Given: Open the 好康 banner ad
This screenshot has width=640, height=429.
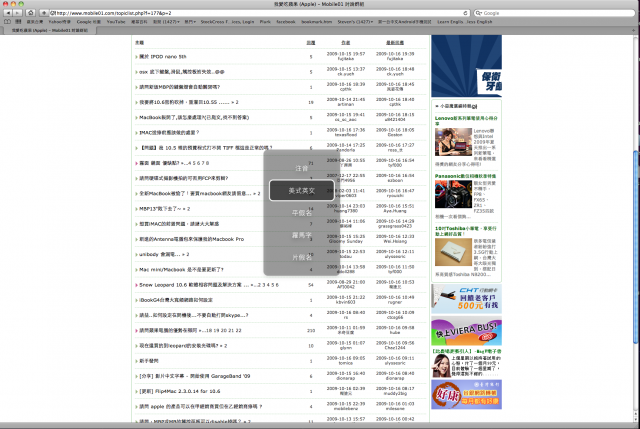Looking at the screenshot, I should pos(467,394).
